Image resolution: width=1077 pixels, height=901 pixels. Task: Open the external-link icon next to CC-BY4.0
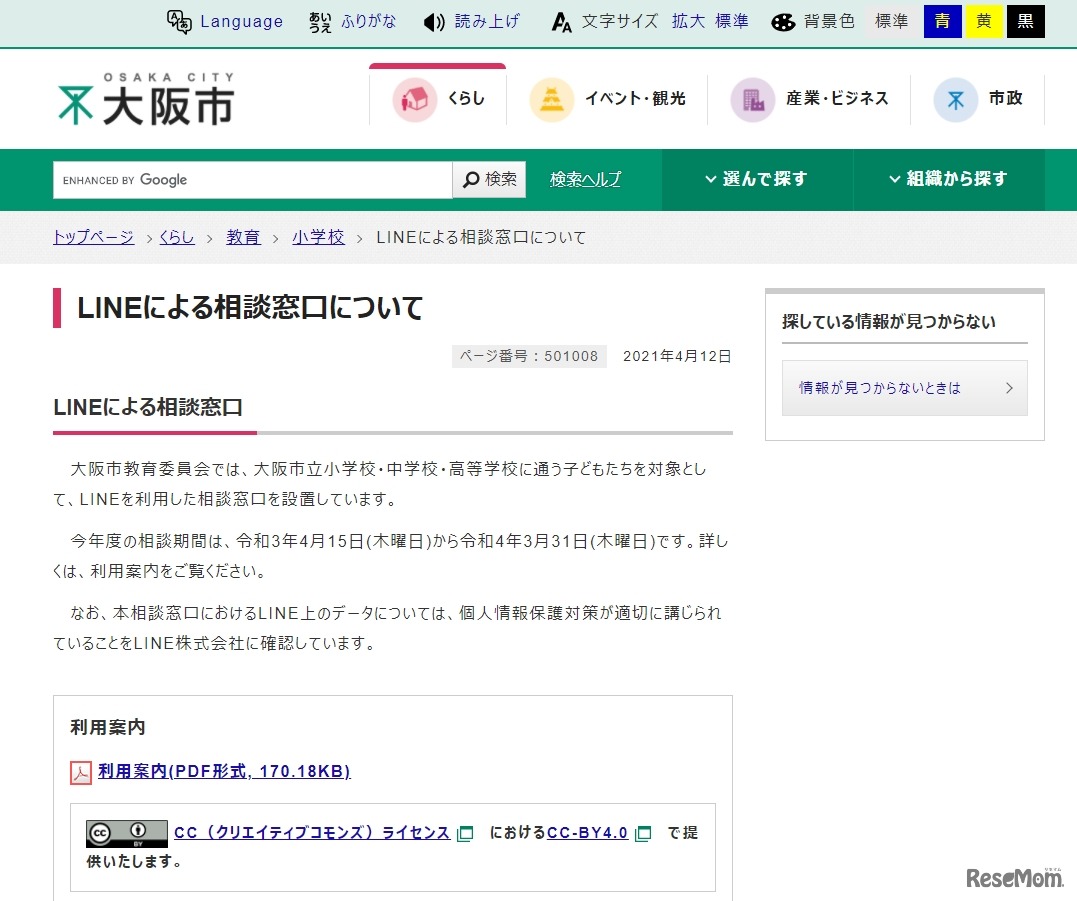(x=642, y=832)
